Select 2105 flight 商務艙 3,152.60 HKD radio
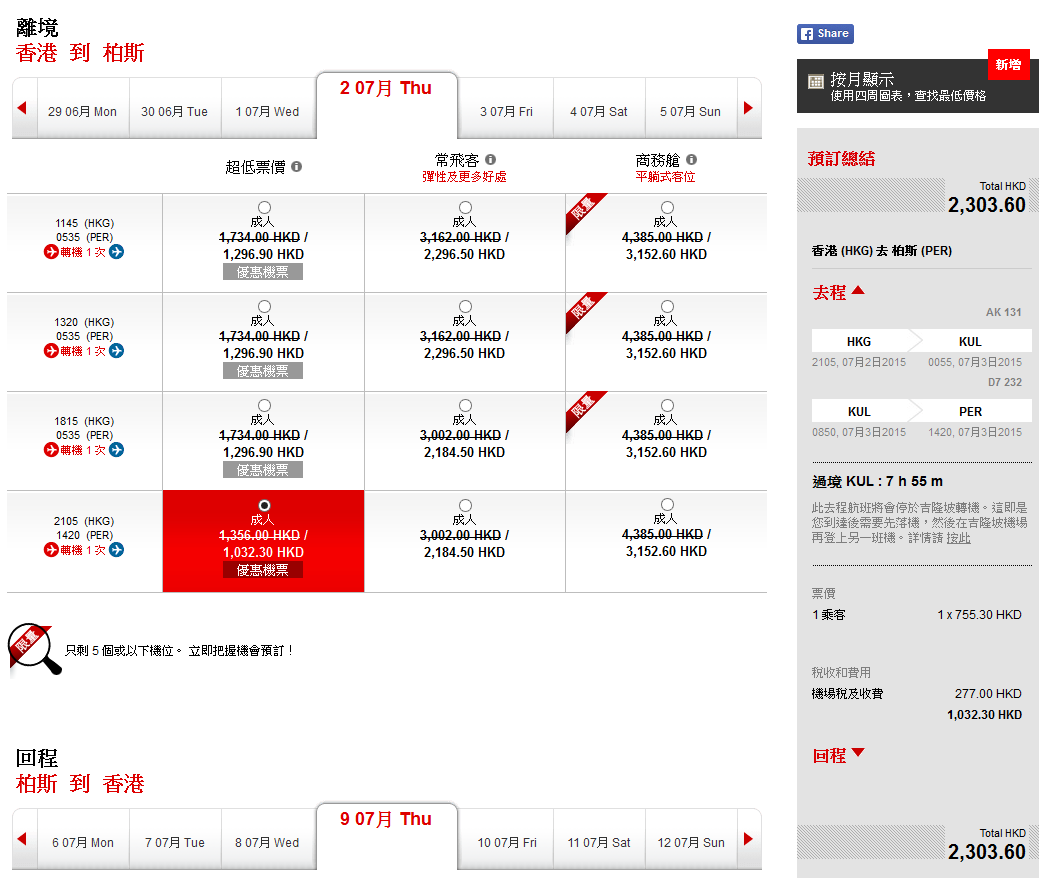The image size is (1039, 878). pyautogui.click(x=667, y=505)
